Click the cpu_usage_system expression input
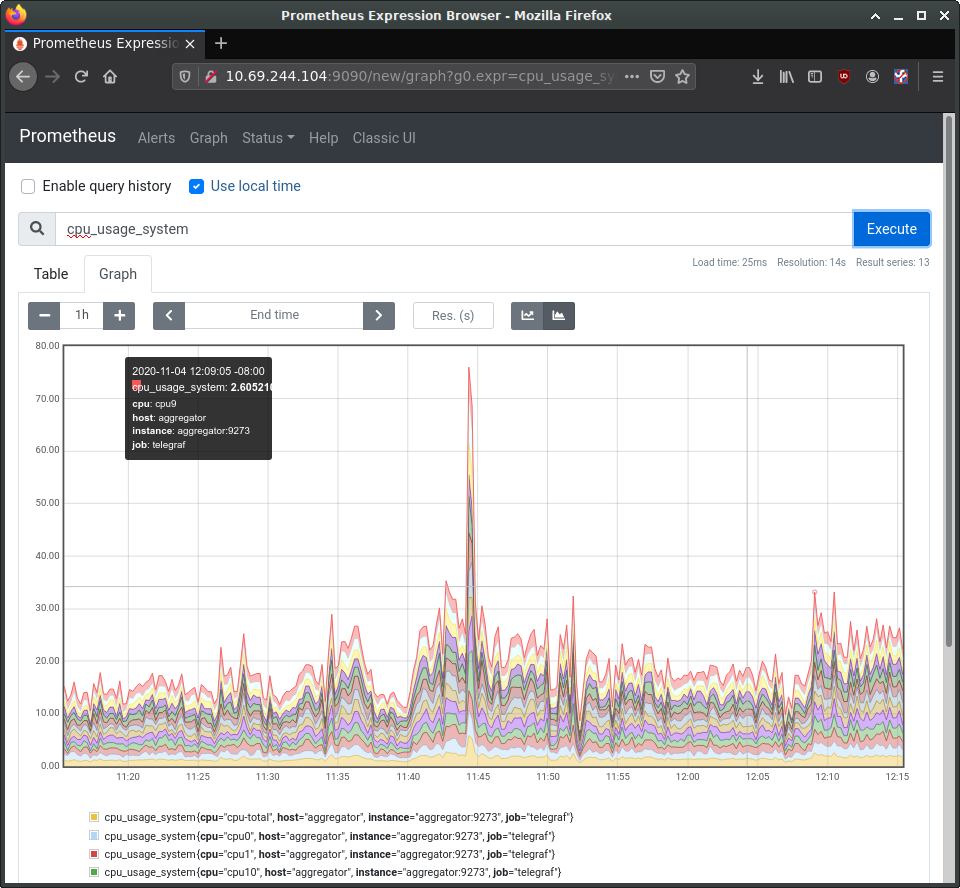Image resolution: width=960 pixels, height=888 pixels. [454, 229]
